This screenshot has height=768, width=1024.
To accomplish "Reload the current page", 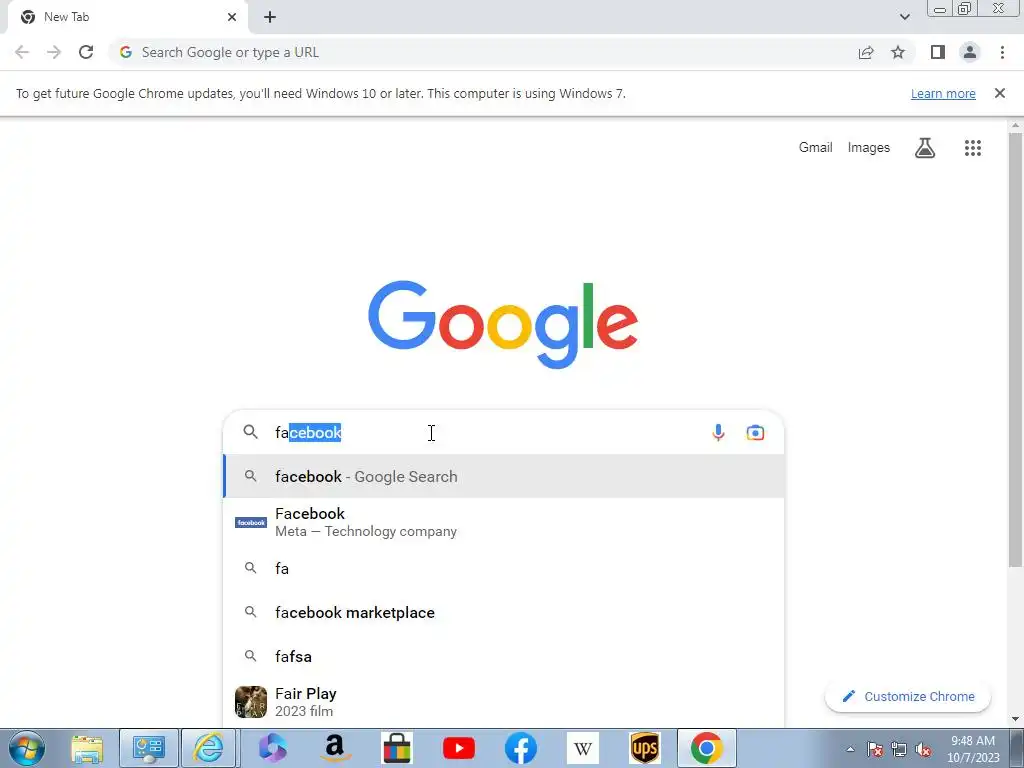I will point(86,52).
